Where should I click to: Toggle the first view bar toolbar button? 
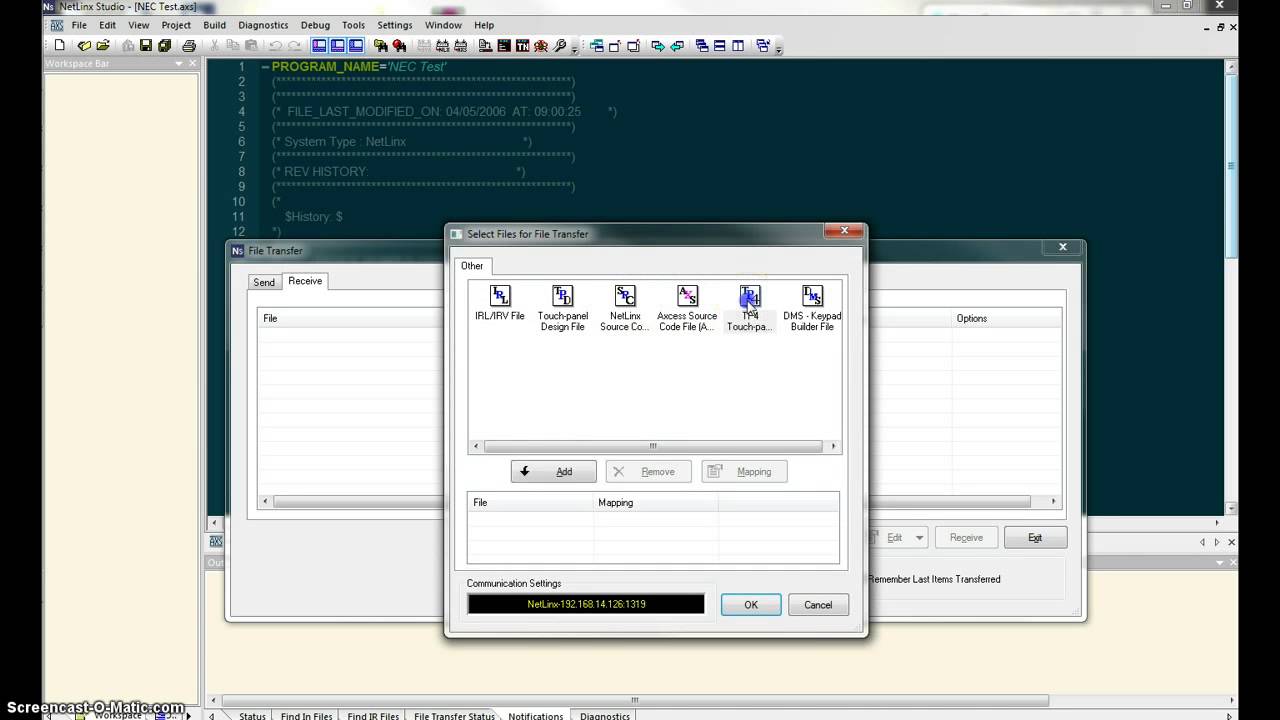coord(319,45)
